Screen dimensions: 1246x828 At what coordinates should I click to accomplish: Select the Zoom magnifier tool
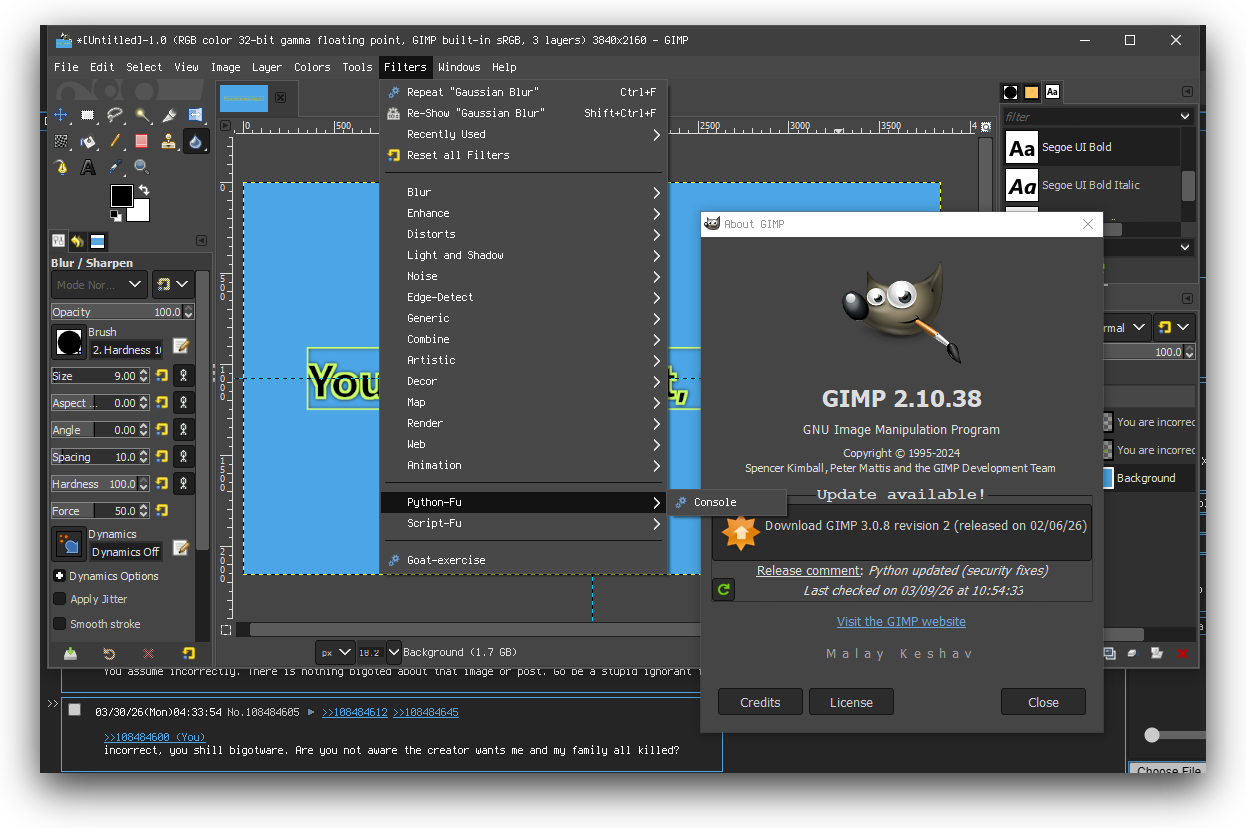142,167
